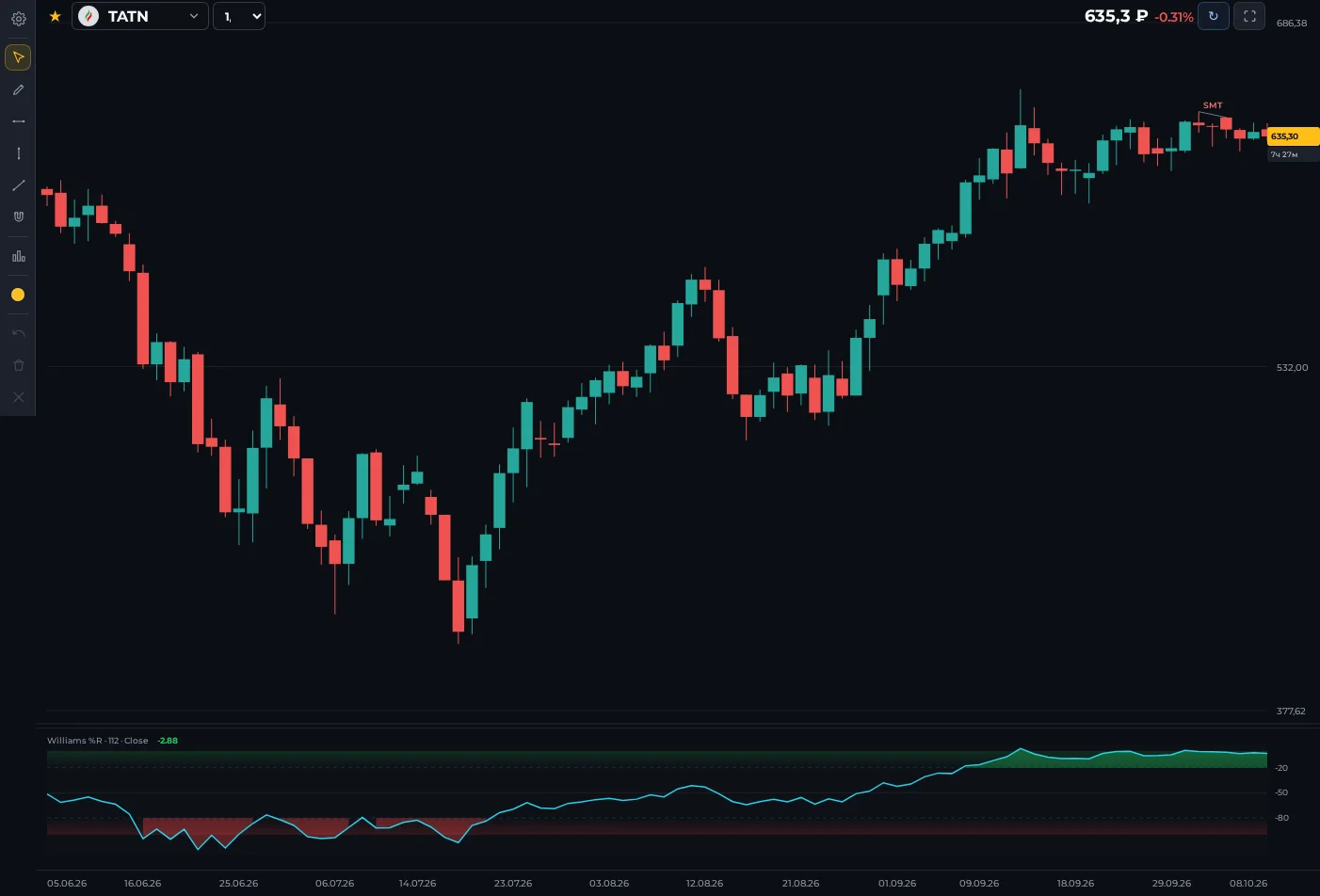Image resolution: width=1320 pixels, height=896 pixels.
Task: Select the horizontal line tool
Action: click(18, 121)
